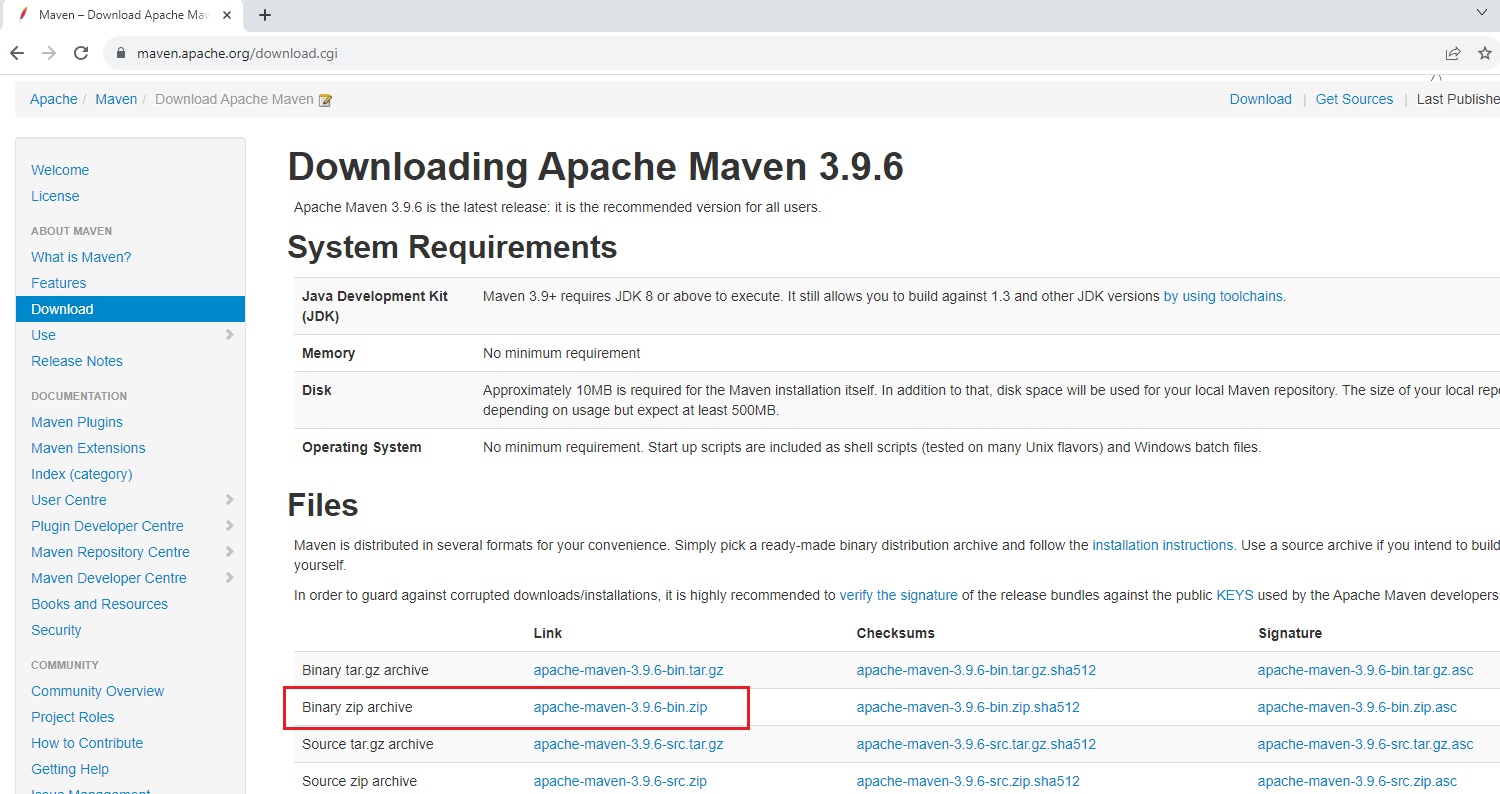Open Welcome in sidebar
The width and height of the screenshot is (1500, 794).
coord(60,170)
